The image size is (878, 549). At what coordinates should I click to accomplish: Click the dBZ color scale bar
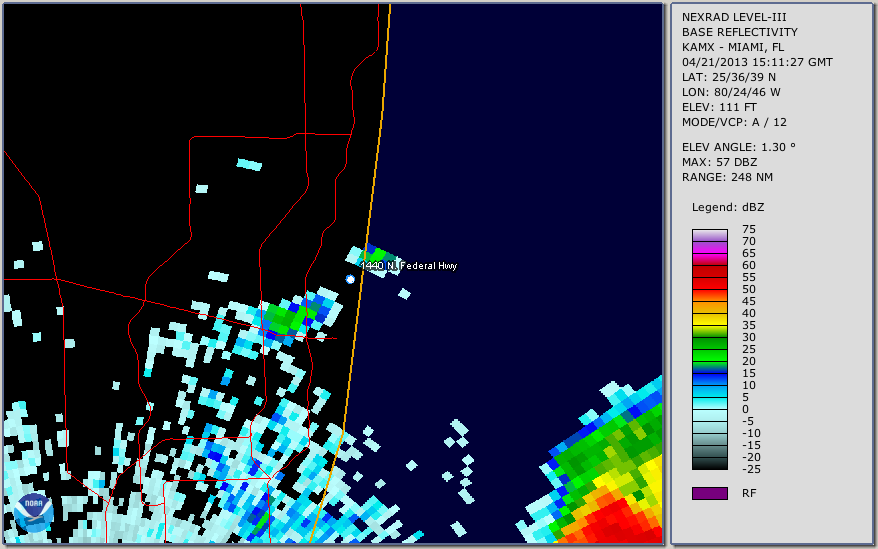709,349
